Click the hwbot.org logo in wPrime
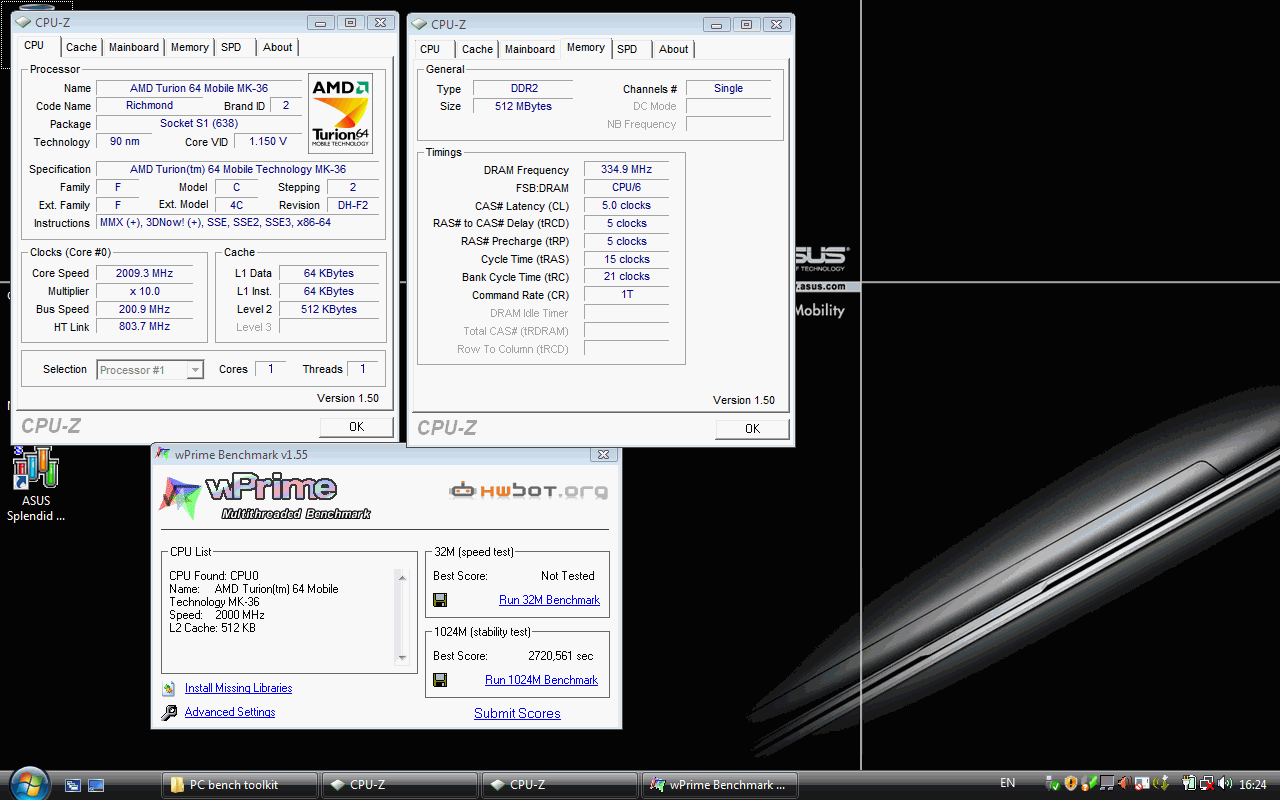The width and height of the screenshot is (1280, 800). coord(528,490)
